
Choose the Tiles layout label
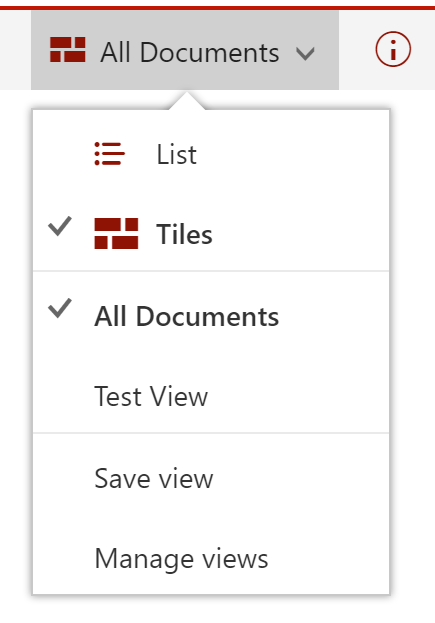(x=184, y=234)
